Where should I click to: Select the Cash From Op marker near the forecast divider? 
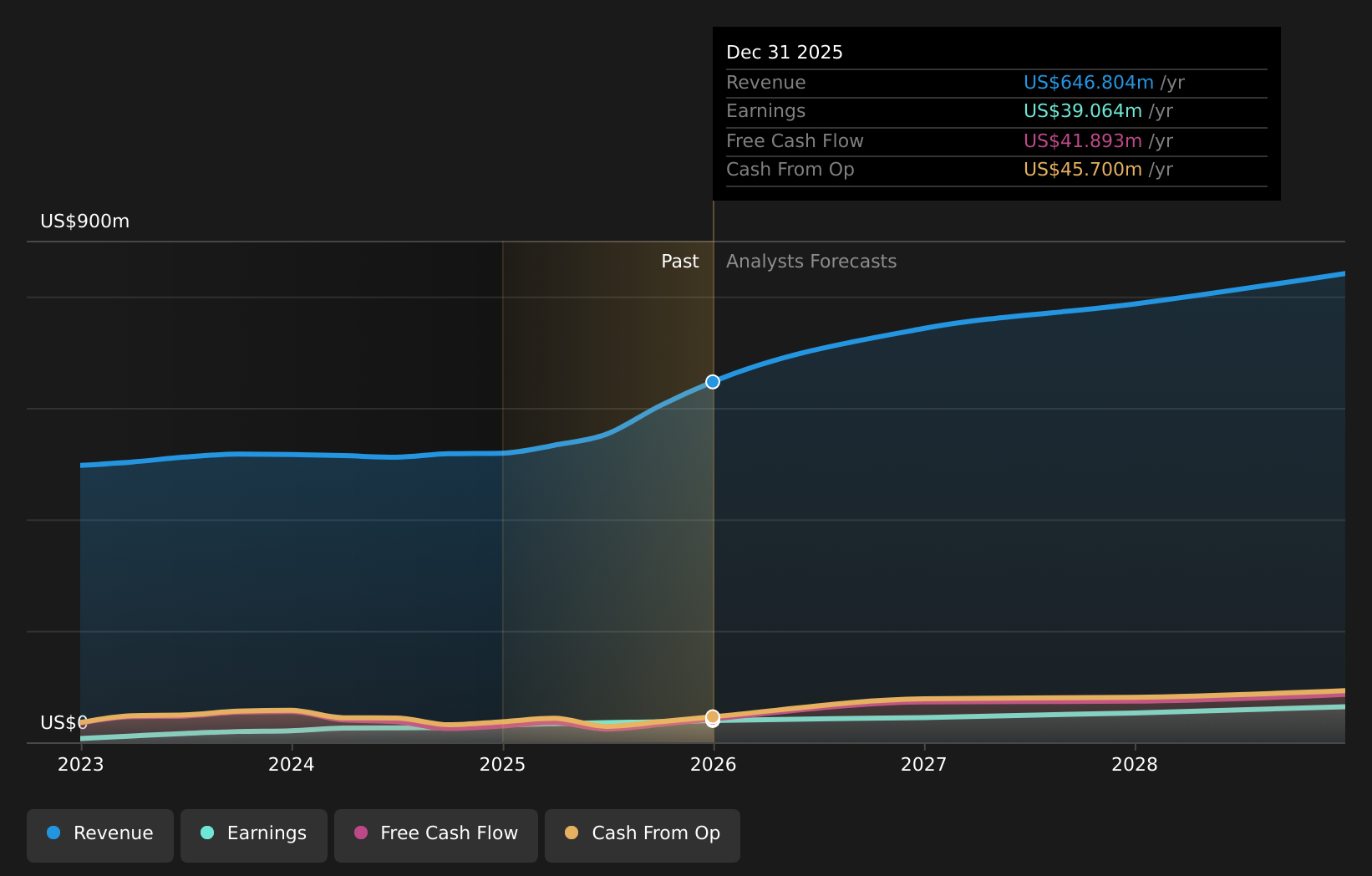click(x=712, y=718)
